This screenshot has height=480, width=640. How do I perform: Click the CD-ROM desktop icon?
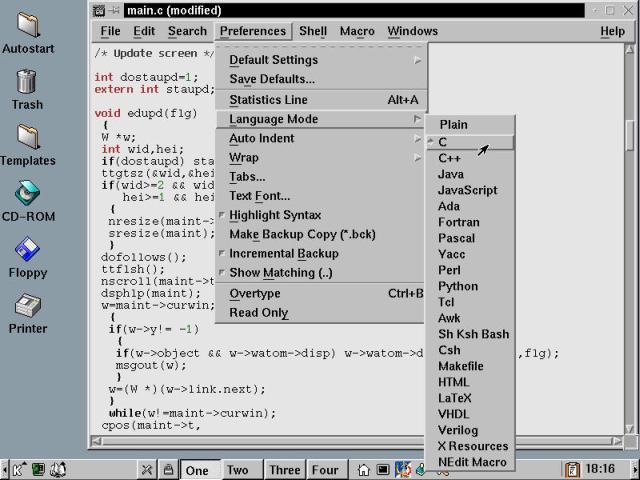(x=27, y=194)
